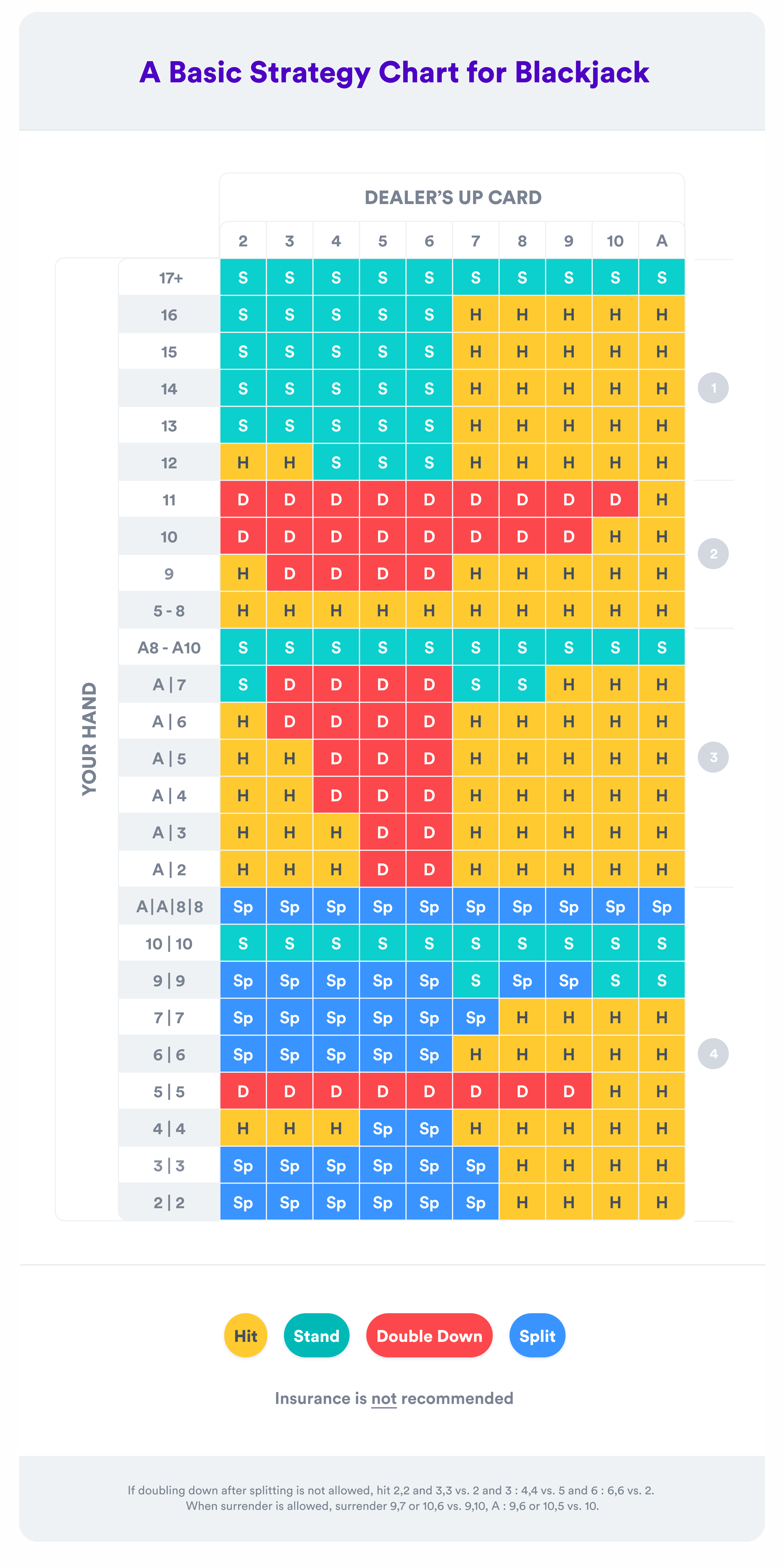Screen dimensions: 784x1568
Task: Click the vertical 'YOUR HAND' label
Action: (x=89, y=738)
